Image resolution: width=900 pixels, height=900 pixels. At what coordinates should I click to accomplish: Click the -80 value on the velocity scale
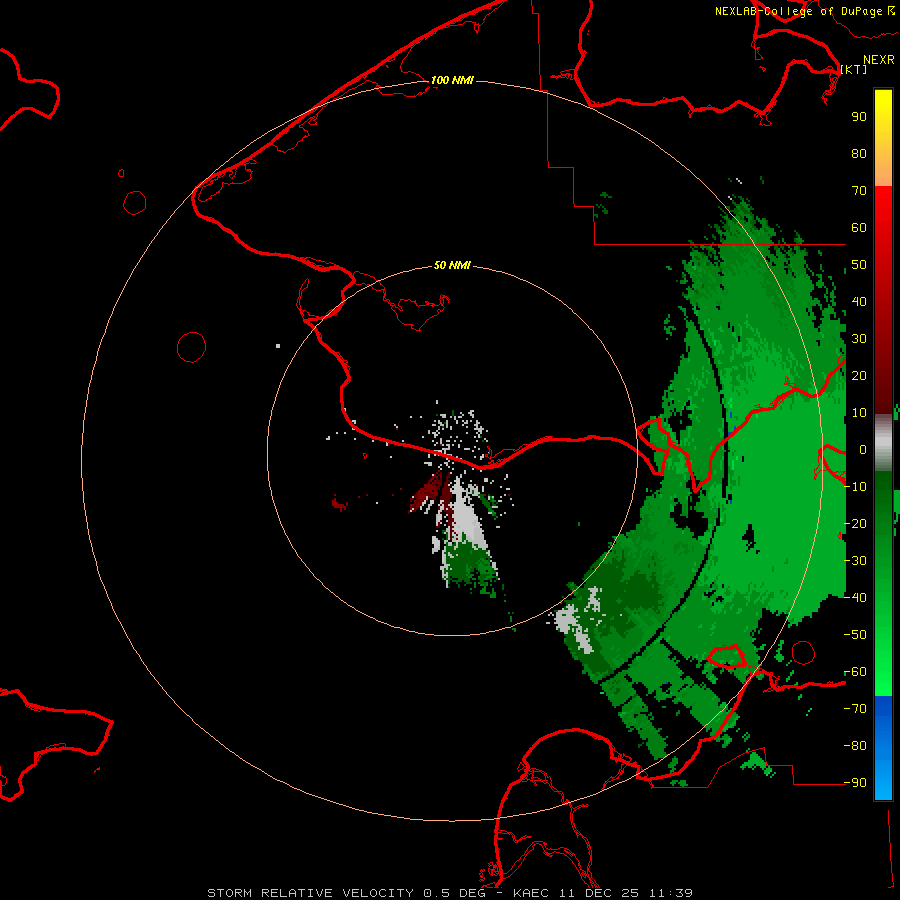(855, 746)
